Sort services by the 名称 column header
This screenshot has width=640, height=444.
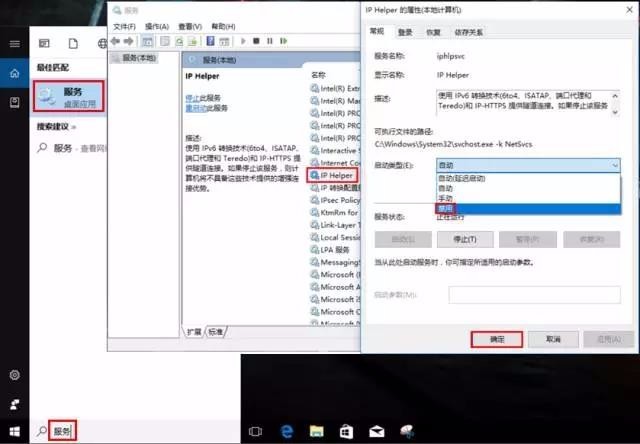pos(318,75)
